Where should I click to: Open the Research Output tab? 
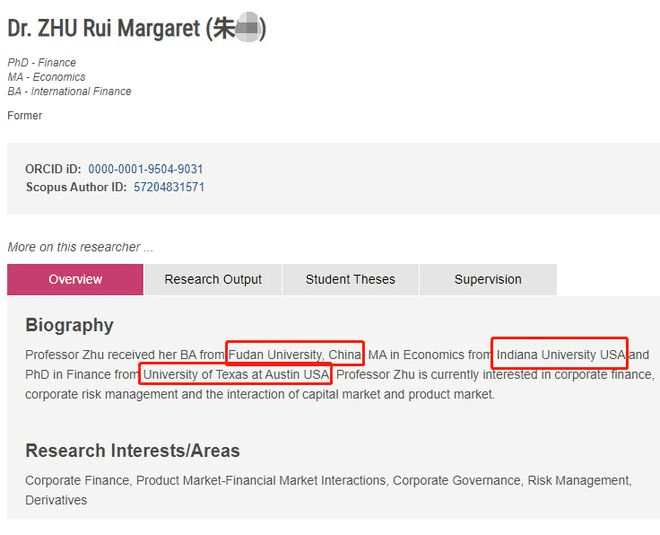tap(213, 279)
